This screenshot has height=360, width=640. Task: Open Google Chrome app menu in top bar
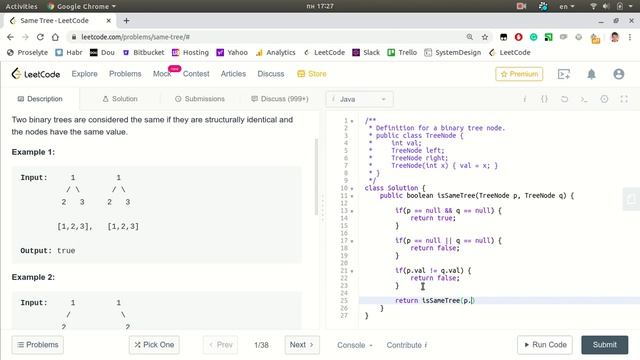[82, 6]
